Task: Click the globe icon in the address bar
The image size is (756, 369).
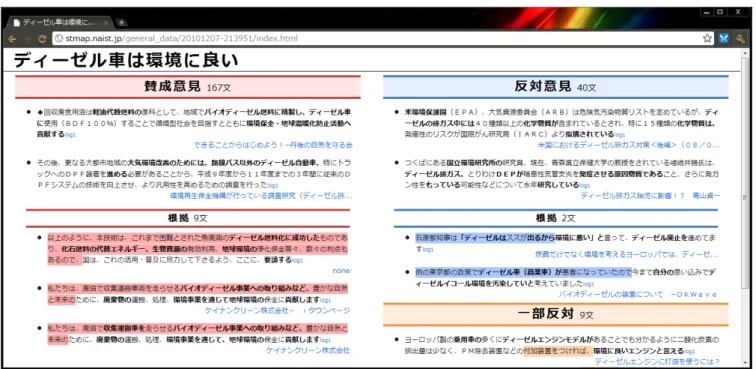Action: [59, 39]
